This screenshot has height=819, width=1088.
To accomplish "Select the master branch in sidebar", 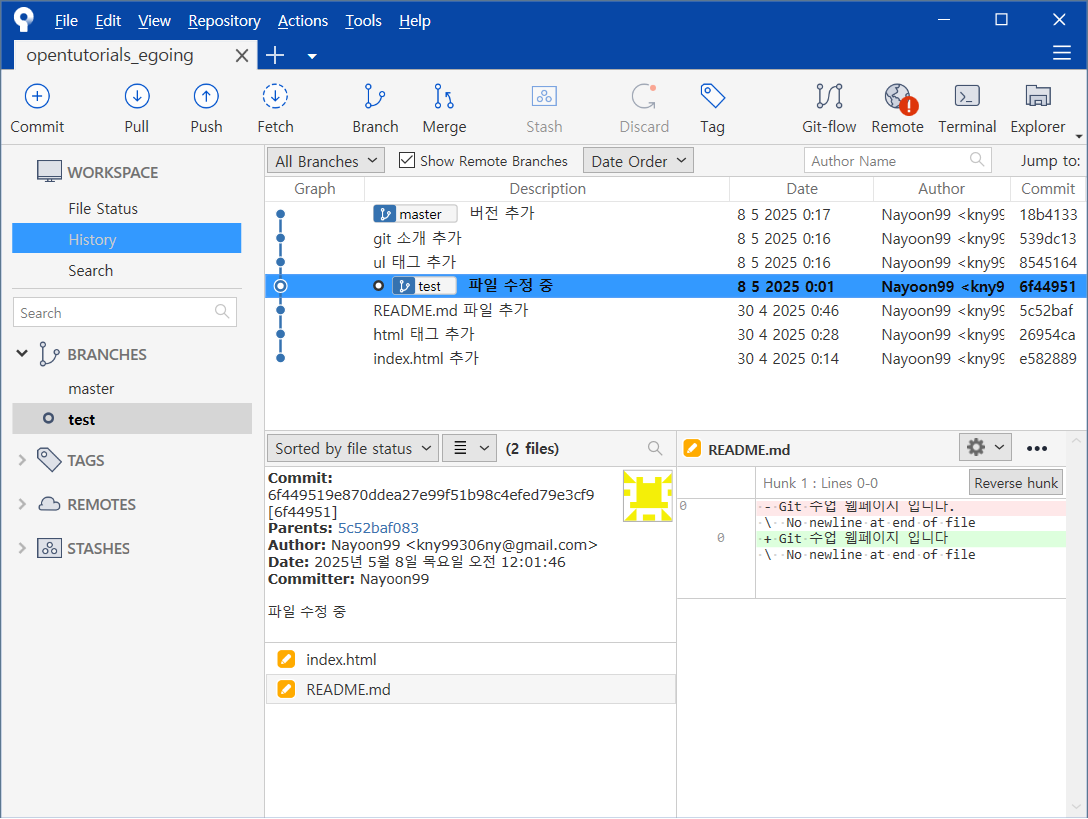I will tap(91, 389).
